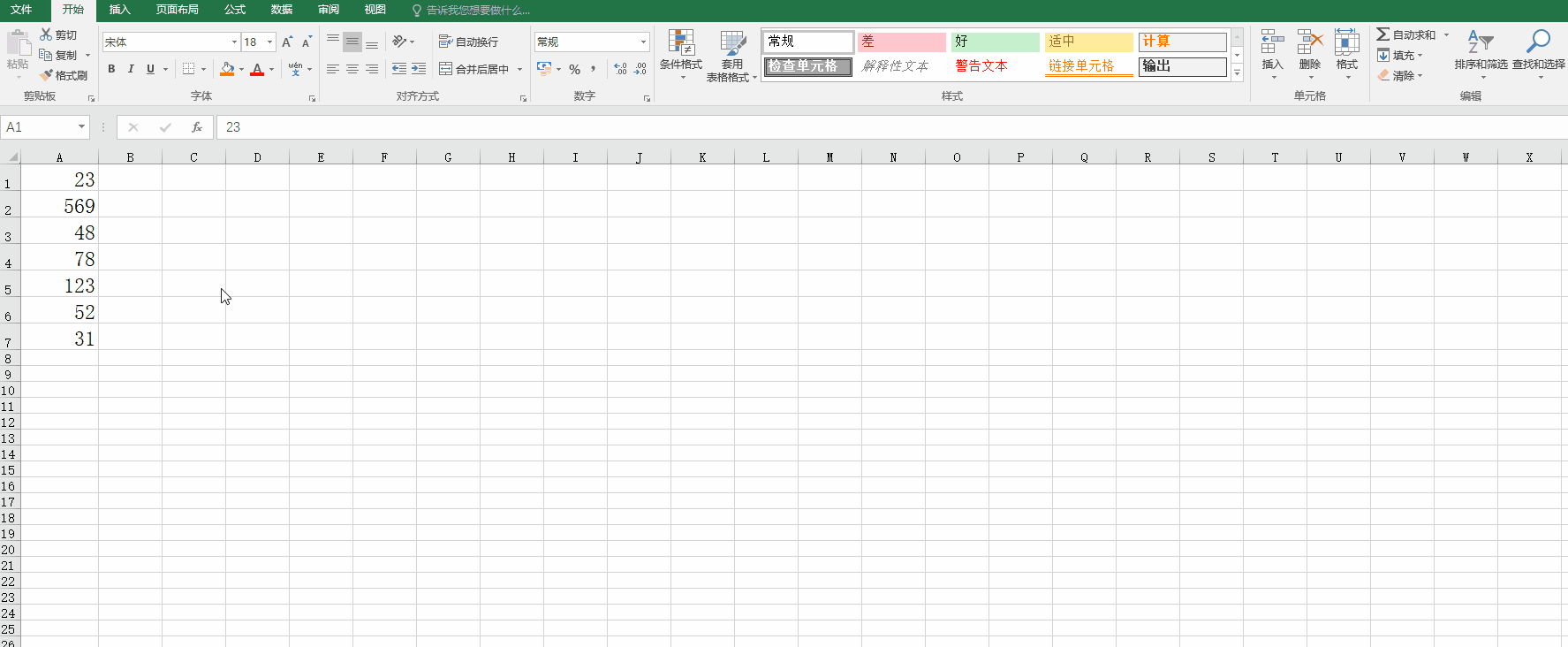Toggle Italic formatting
The image size is (1568, 647).
point(131,69)
